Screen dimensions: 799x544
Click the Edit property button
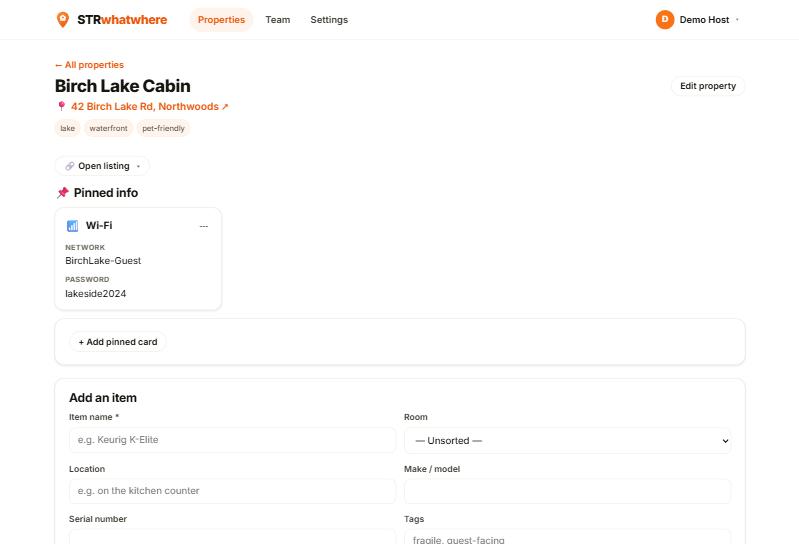[x=708, y=86]
